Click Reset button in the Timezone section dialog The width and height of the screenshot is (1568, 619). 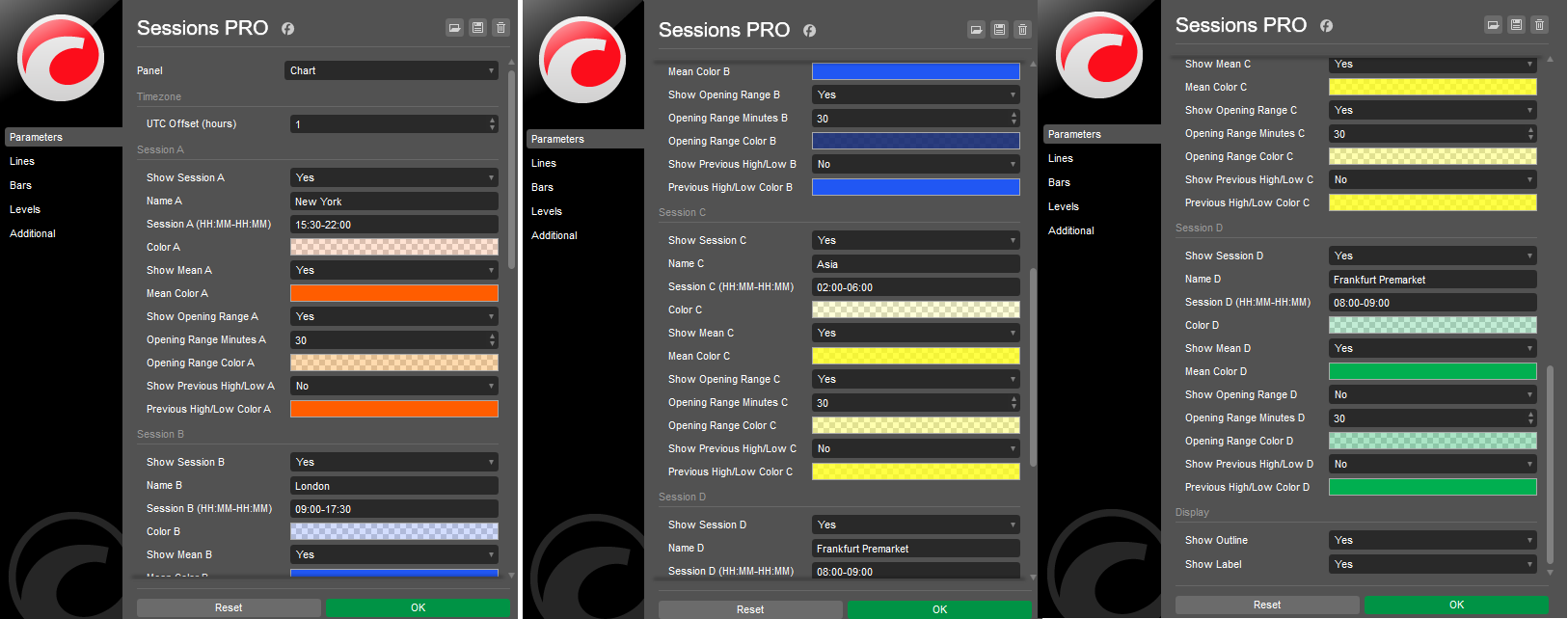tap(229, 607)
